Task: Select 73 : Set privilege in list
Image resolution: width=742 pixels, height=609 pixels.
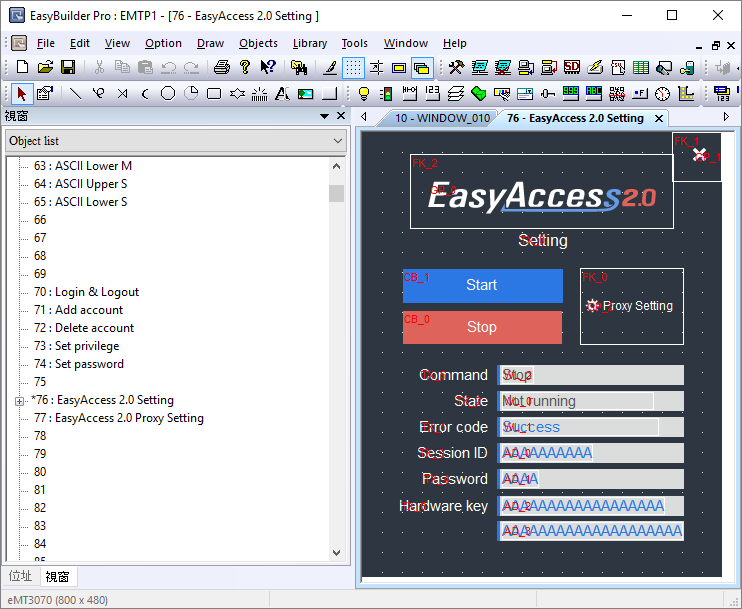Action: coord(76,346)
